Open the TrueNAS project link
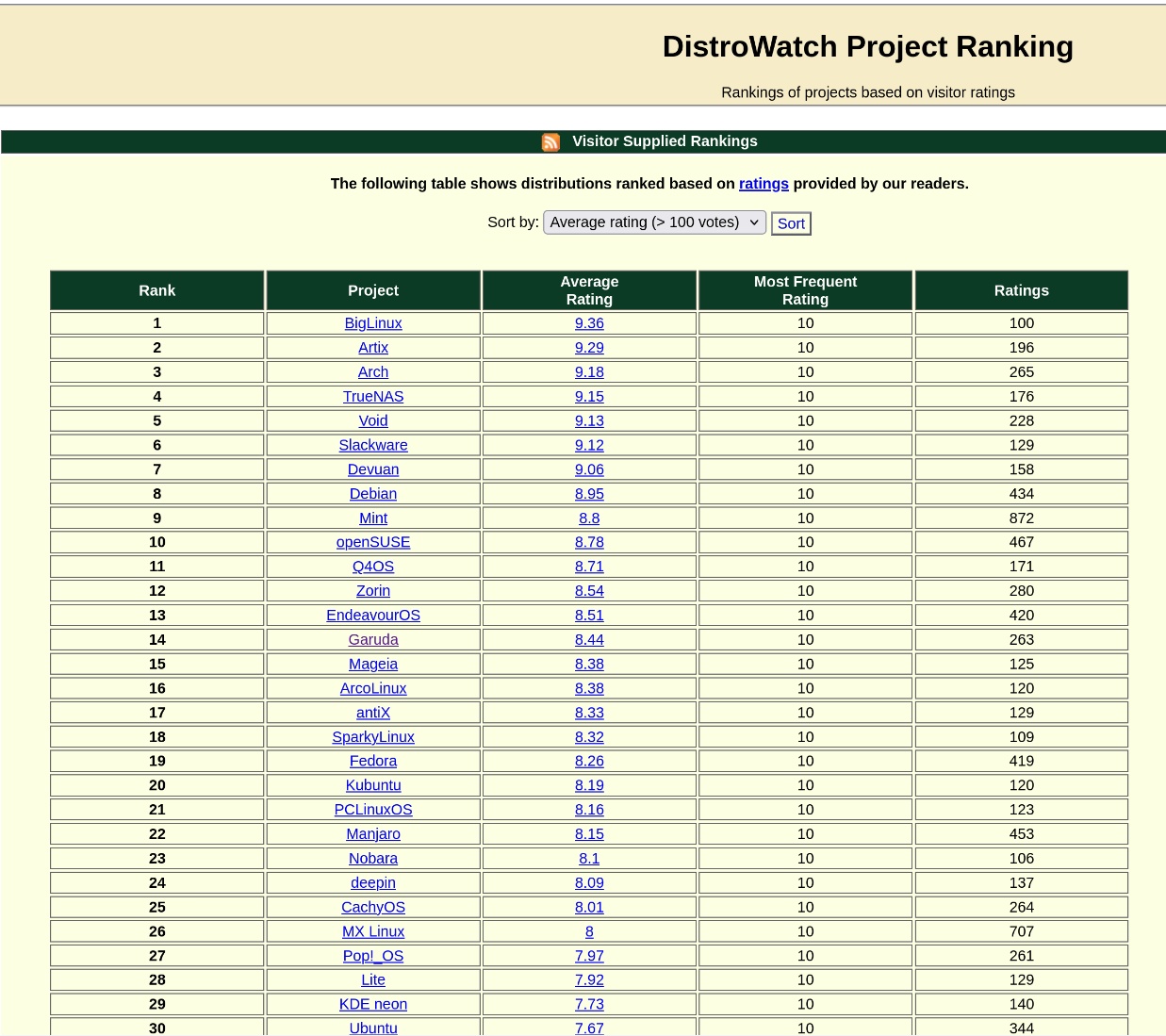The height and width of the screenshot is (1036, 1166). tap(373, 397)
